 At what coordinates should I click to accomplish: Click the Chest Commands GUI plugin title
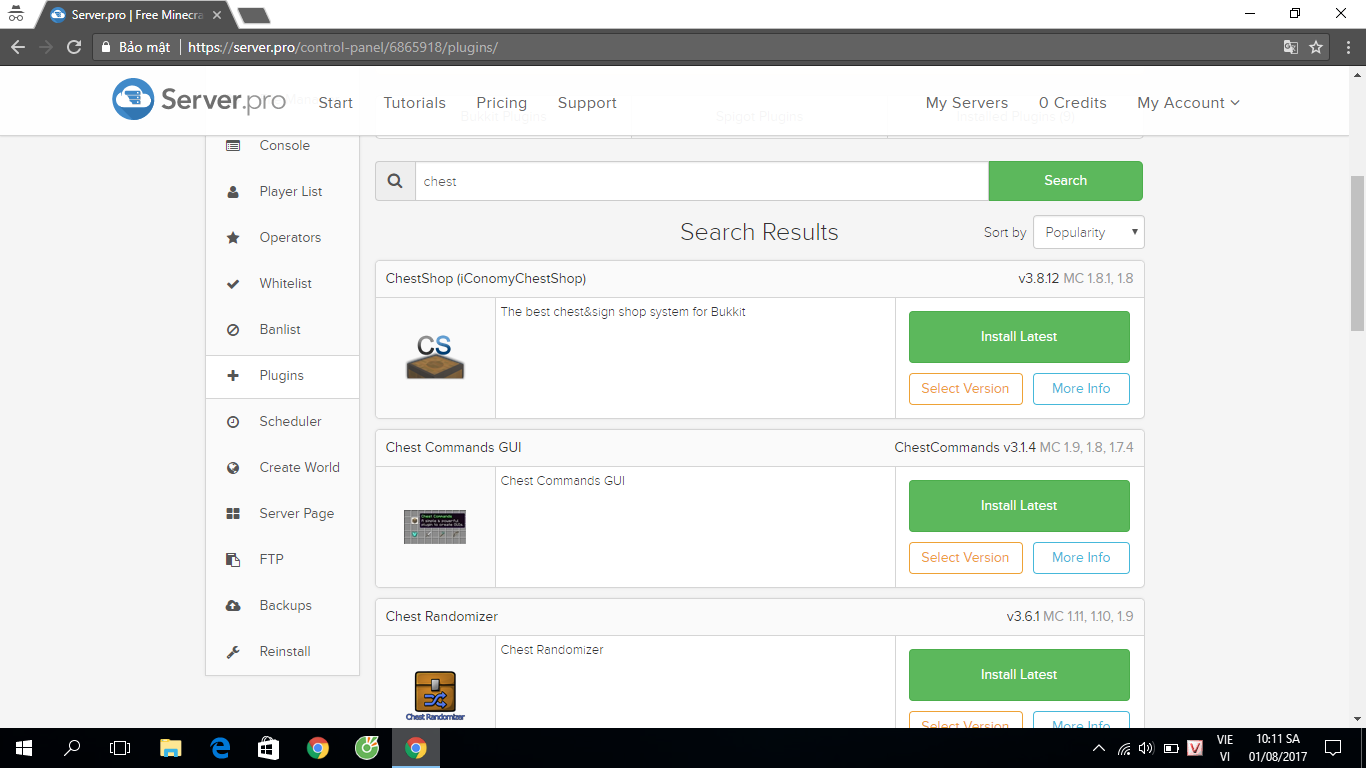coord(454,448)
